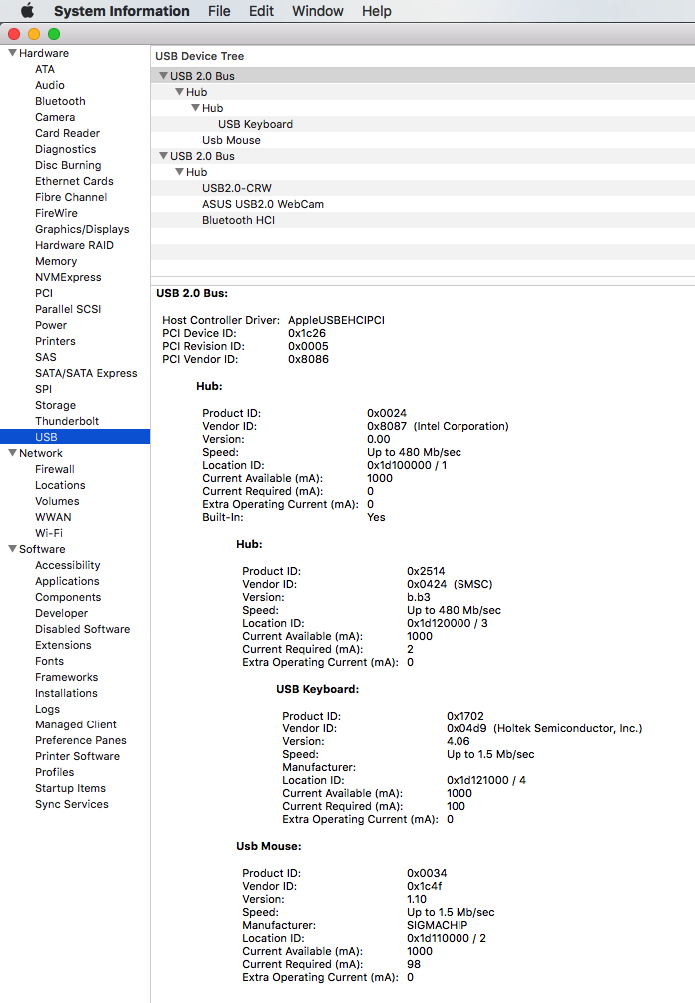View Startup Items in Software section
This screenshot has height=1003, width=695.
point(70,788)
